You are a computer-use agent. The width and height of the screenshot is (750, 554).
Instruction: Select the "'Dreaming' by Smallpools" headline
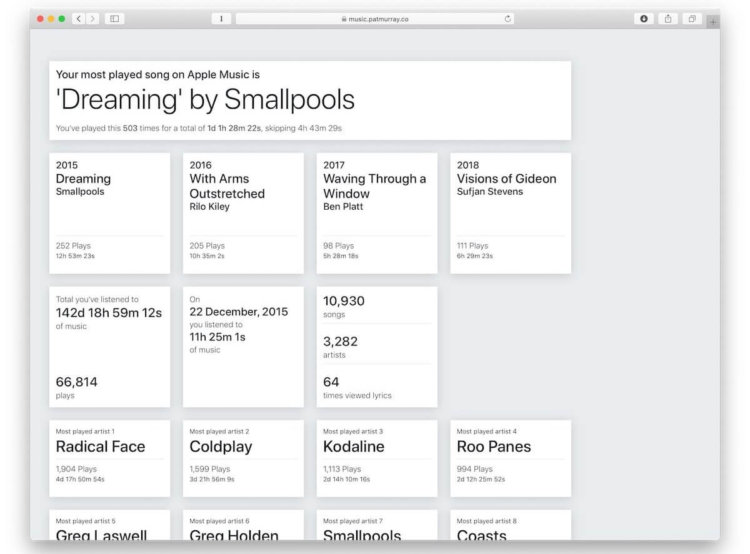pyautogui.click(x=205, y=100)
